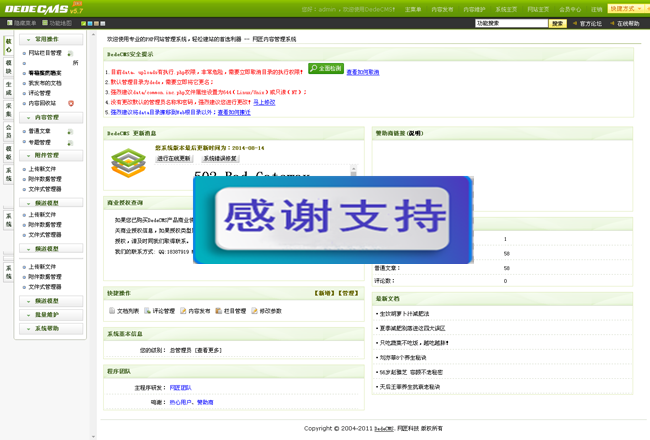
Task: Switch to the 核心 vertical tab
Action: (x=9, y=46)
